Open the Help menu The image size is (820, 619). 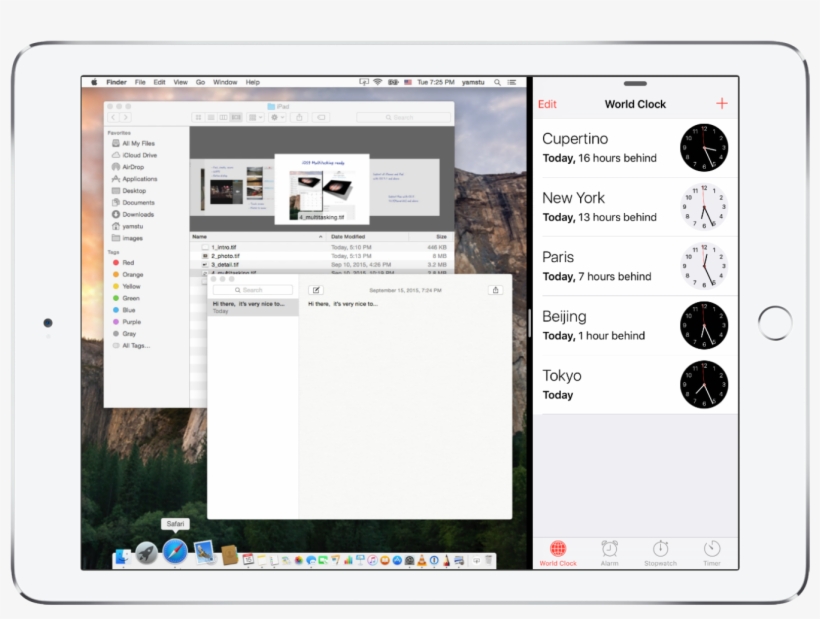[x=253, y=82]
